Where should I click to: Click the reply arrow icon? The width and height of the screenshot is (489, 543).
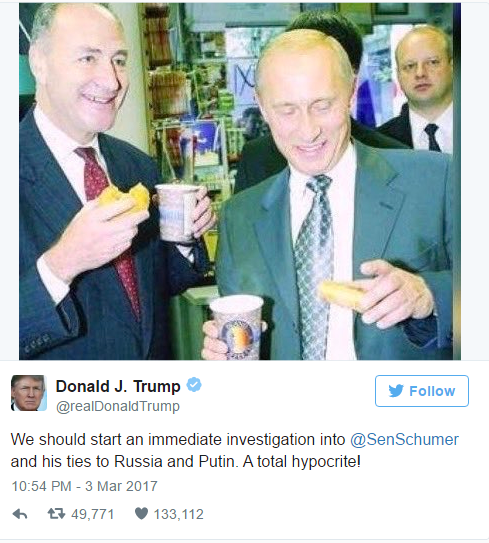tap(20, 514)
